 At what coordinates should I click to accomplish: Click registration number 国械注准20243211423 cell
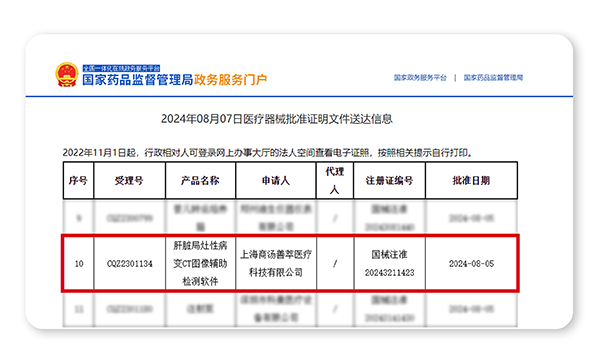coord(390,264)
